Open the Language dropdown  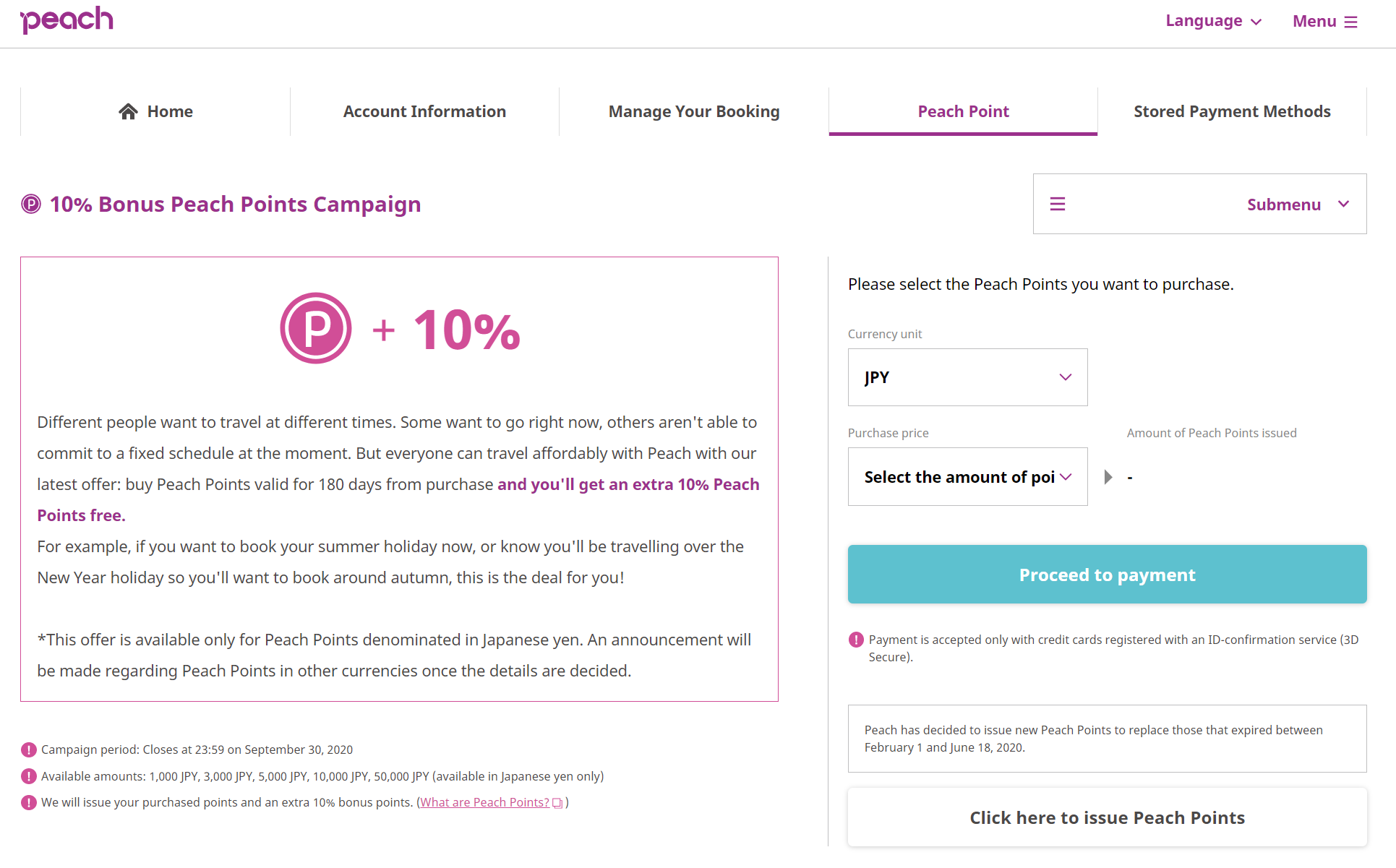pyautogui.click(x=1213, y=21)
